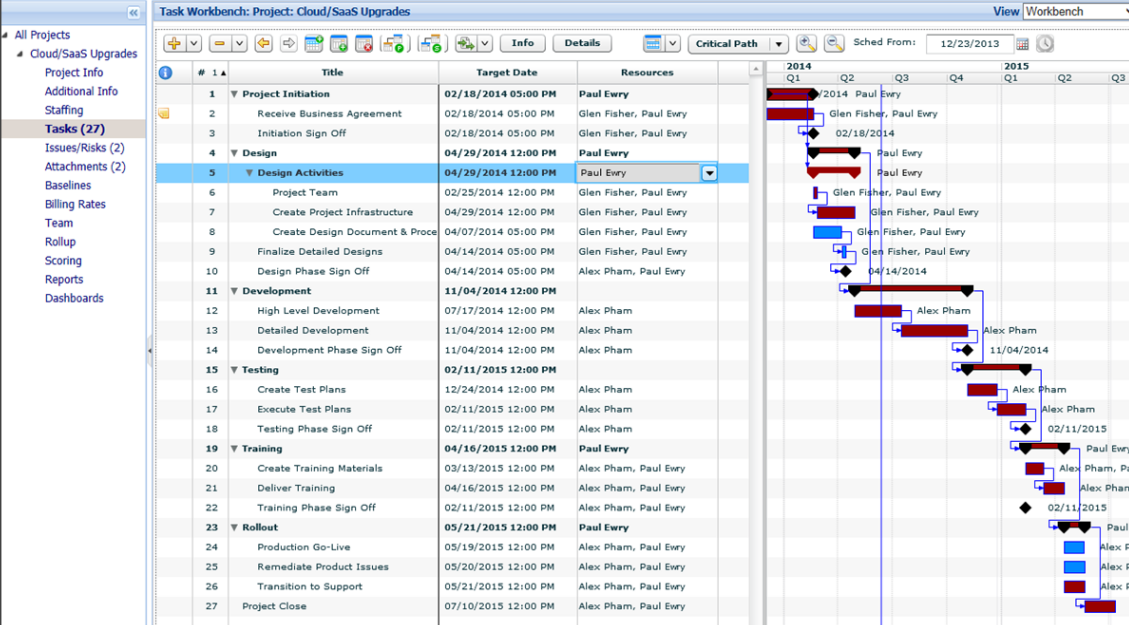The image size is (1129, 625).
Task: Open the Critical Path dropdown
Action: (778, 44)
